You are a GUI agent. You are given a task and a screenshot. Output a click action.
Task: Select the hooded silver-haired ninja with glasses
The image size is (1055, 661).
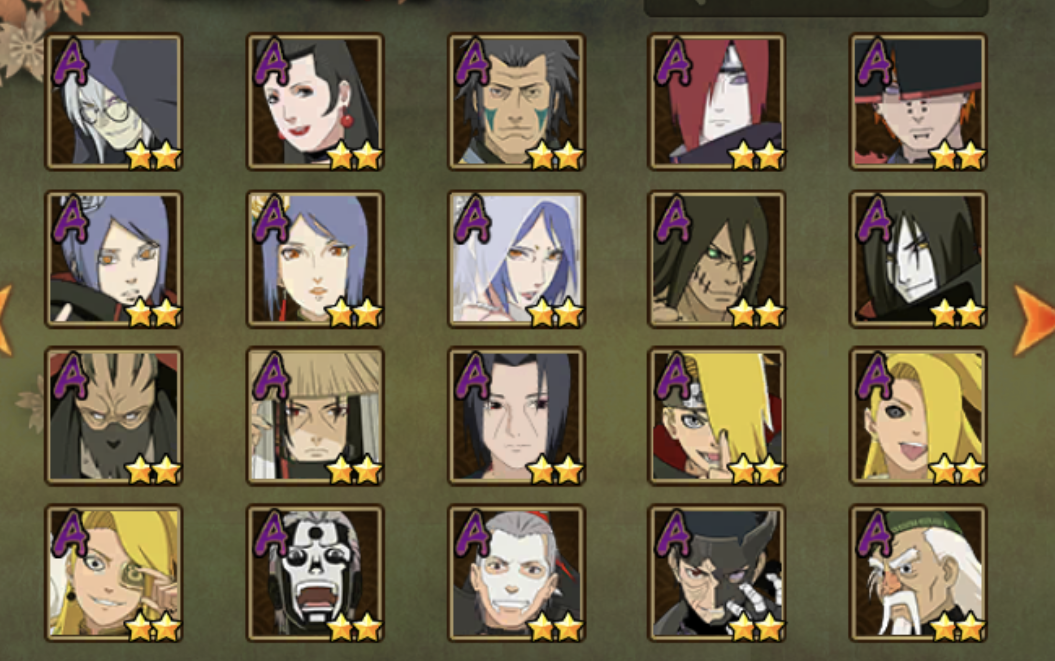[114, 102]
